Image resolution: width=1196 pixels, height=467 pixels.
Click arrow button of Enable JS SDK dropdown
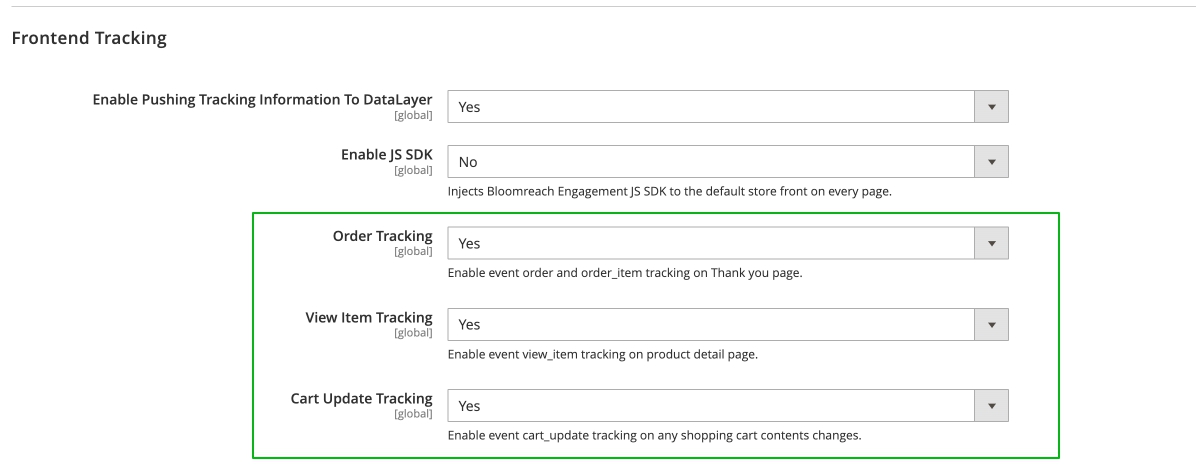pos(991,162)
